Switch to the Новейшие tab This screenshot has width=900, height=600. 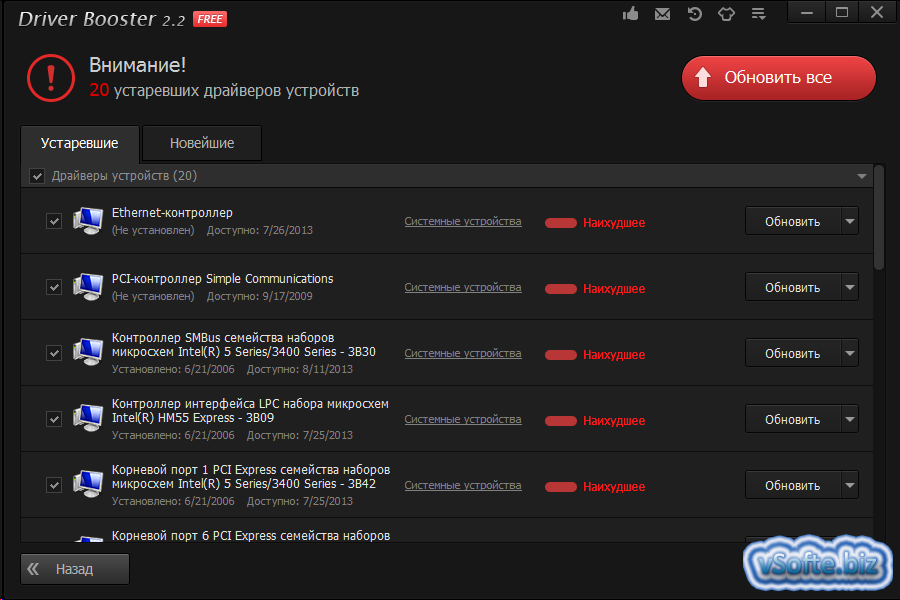[202, 143]
